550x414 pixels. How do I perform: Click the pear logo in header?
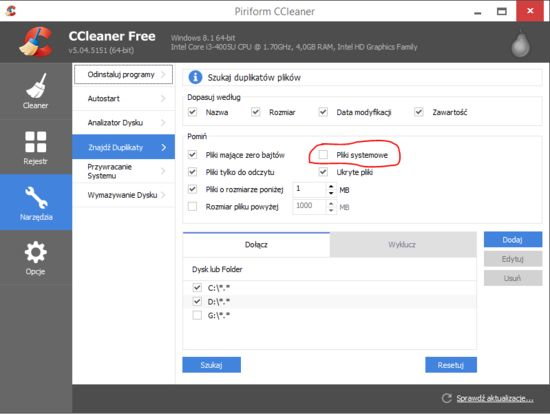click(x=521, y=44)
